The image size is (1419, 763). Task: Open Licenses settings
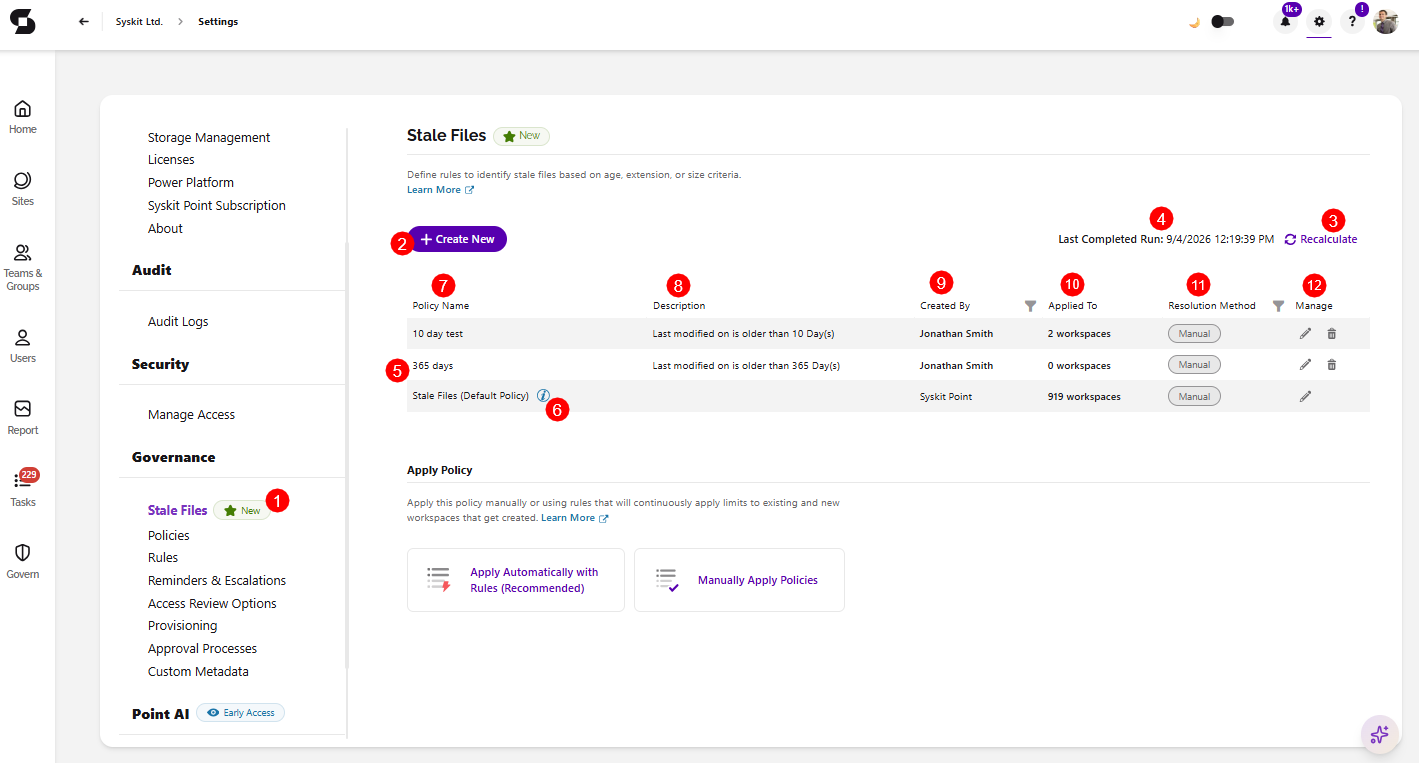click(x=171, y=159)
